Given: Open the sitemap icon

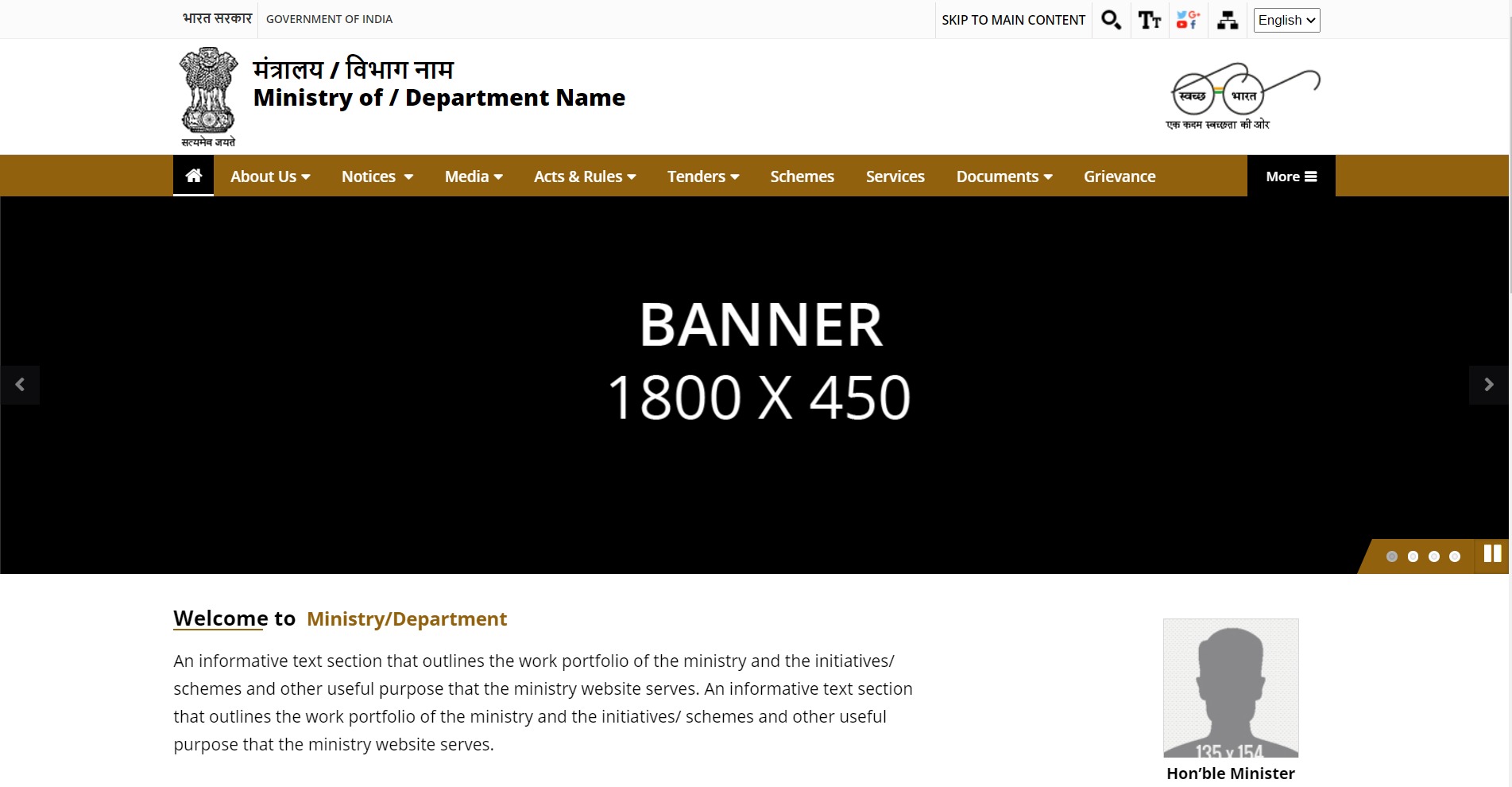Looking at the screenshot, I should (x=1227, y=20).
